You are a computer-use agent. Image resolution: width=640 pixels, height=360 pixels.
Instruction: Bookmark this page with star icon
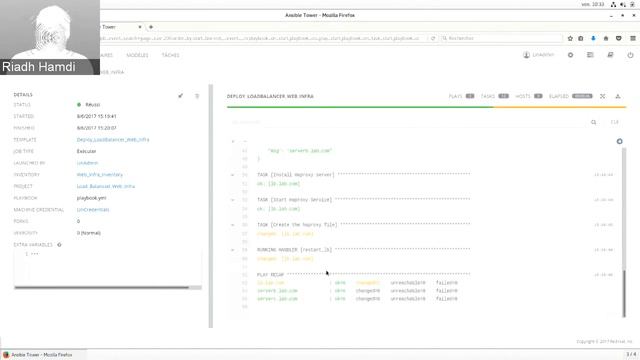(570, 38)
